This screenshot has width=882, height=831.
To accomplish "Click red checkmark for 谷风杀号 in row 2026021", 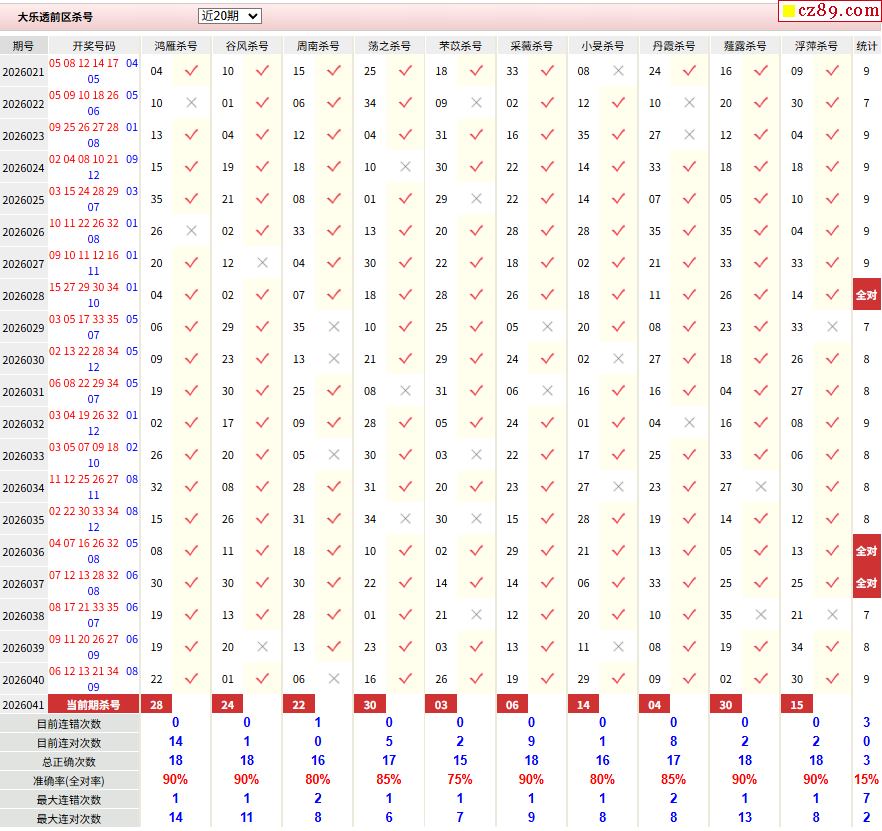I will tap(263, 71).
